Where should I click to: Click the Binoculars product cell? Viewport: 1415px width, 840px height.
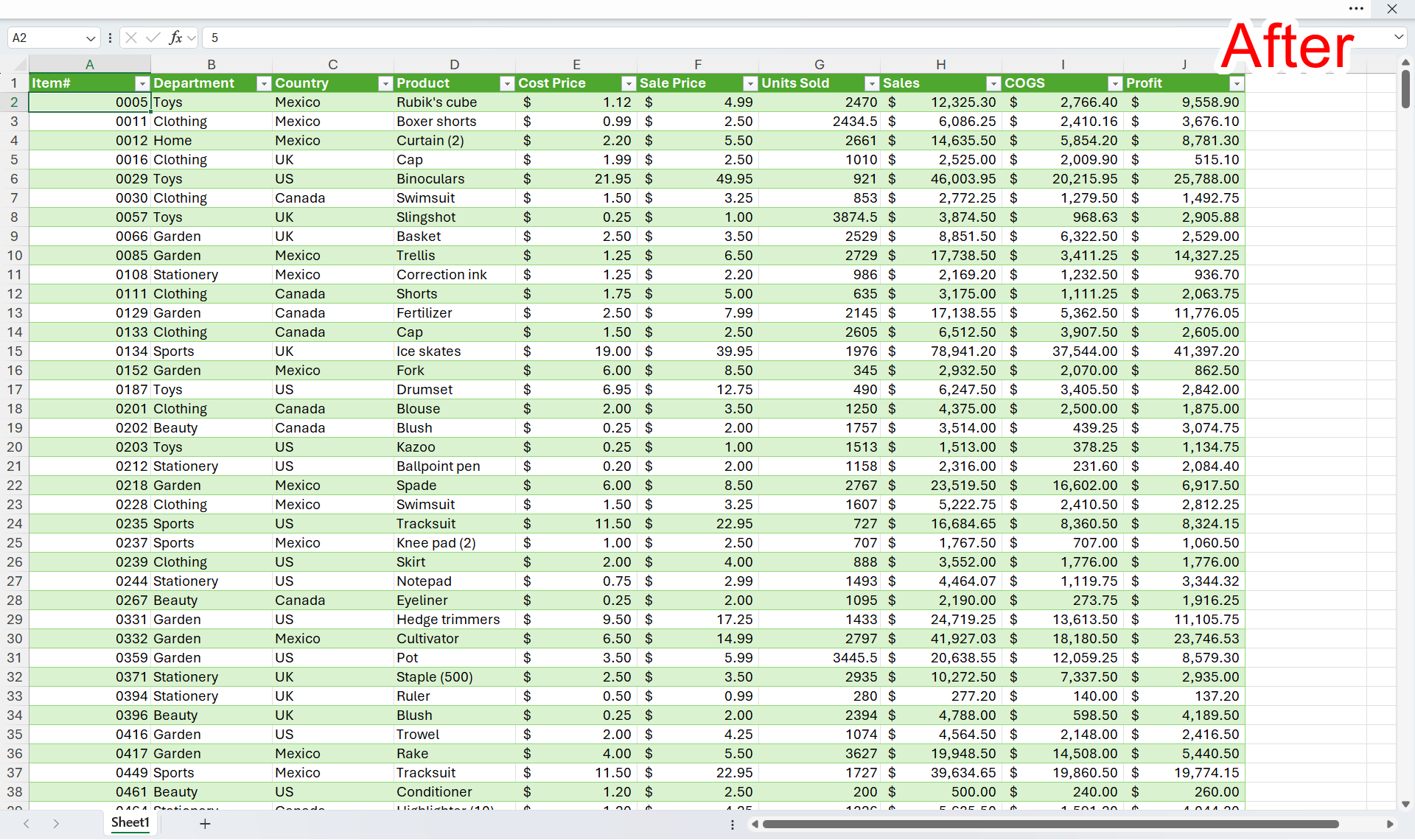(x=455, y=179)
